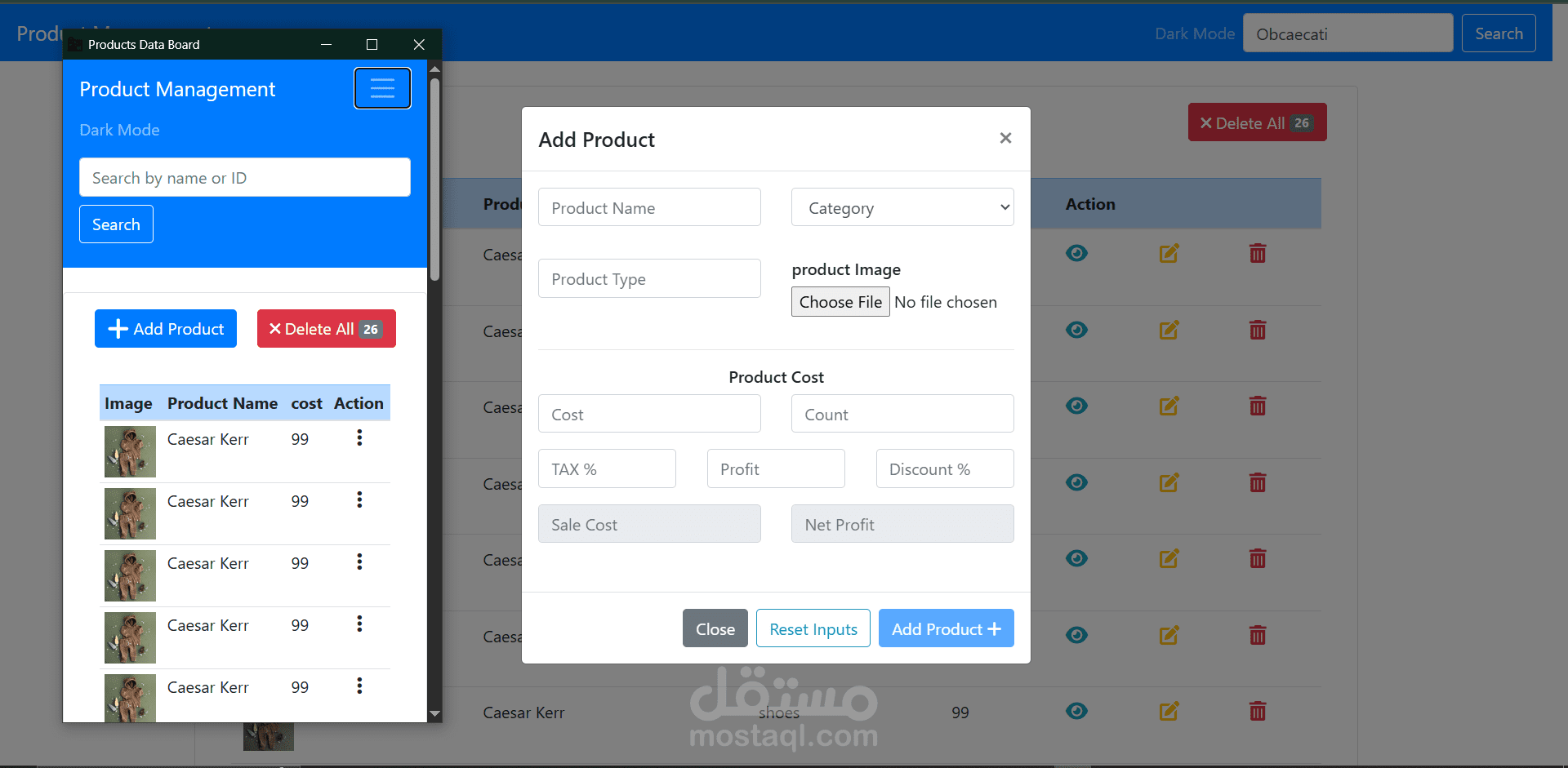
Task: Click the 'cost' column header in Data Board
Action: coord(306,403)
